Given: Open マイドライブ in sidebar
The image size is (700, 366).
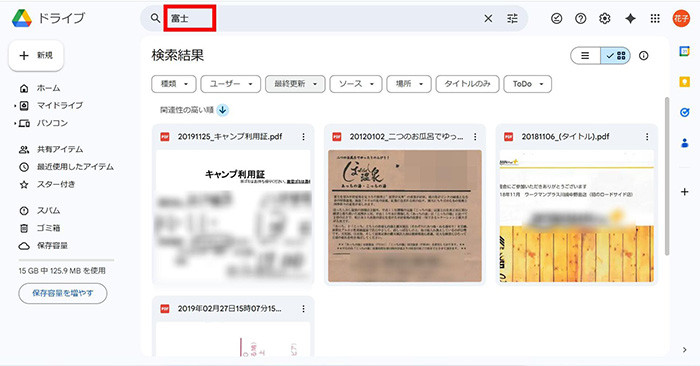Looking at the screenshot, I should [60, 106].
